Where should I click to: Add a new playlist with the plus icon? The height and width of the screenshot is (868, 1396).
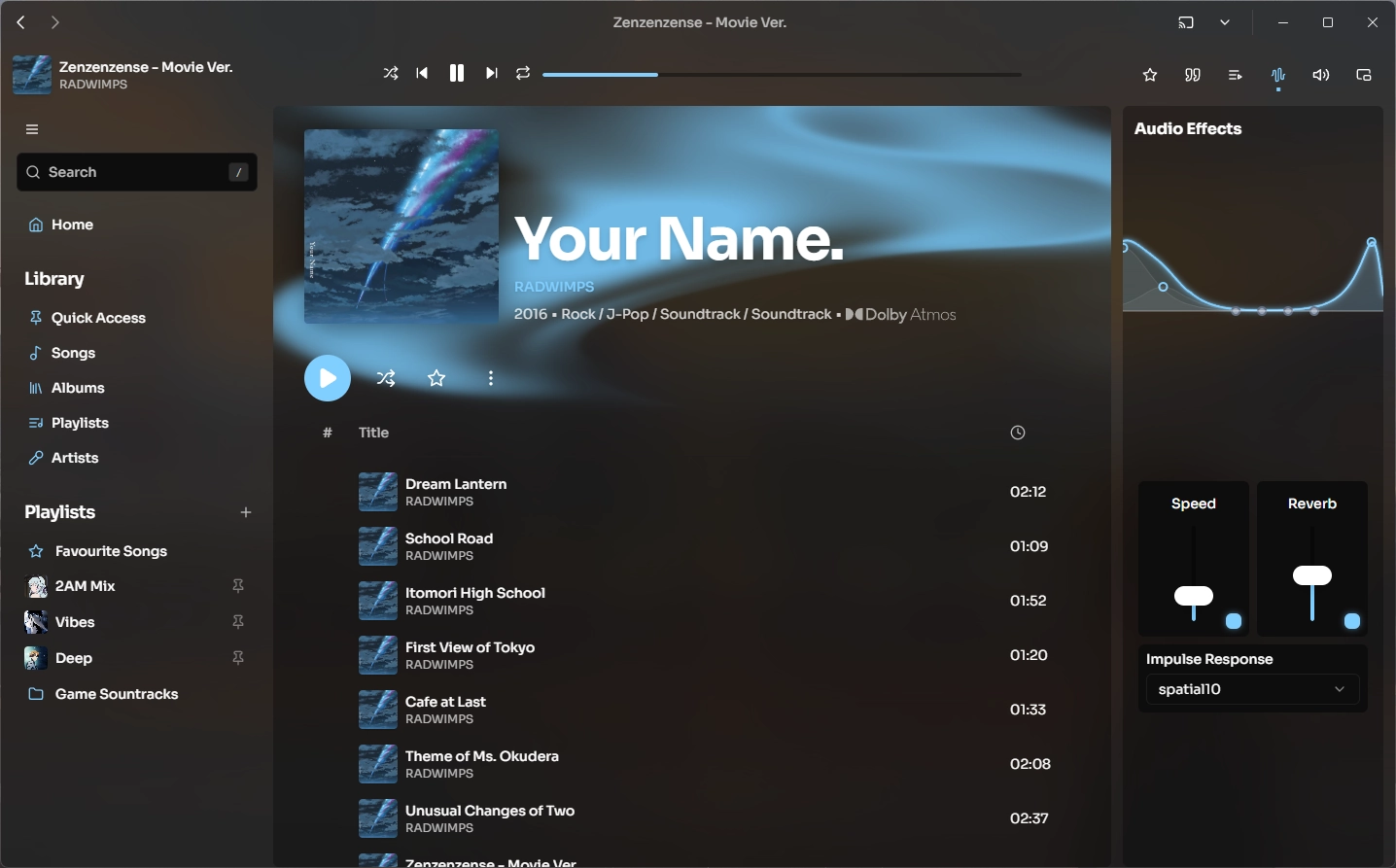tap(246, 512)
